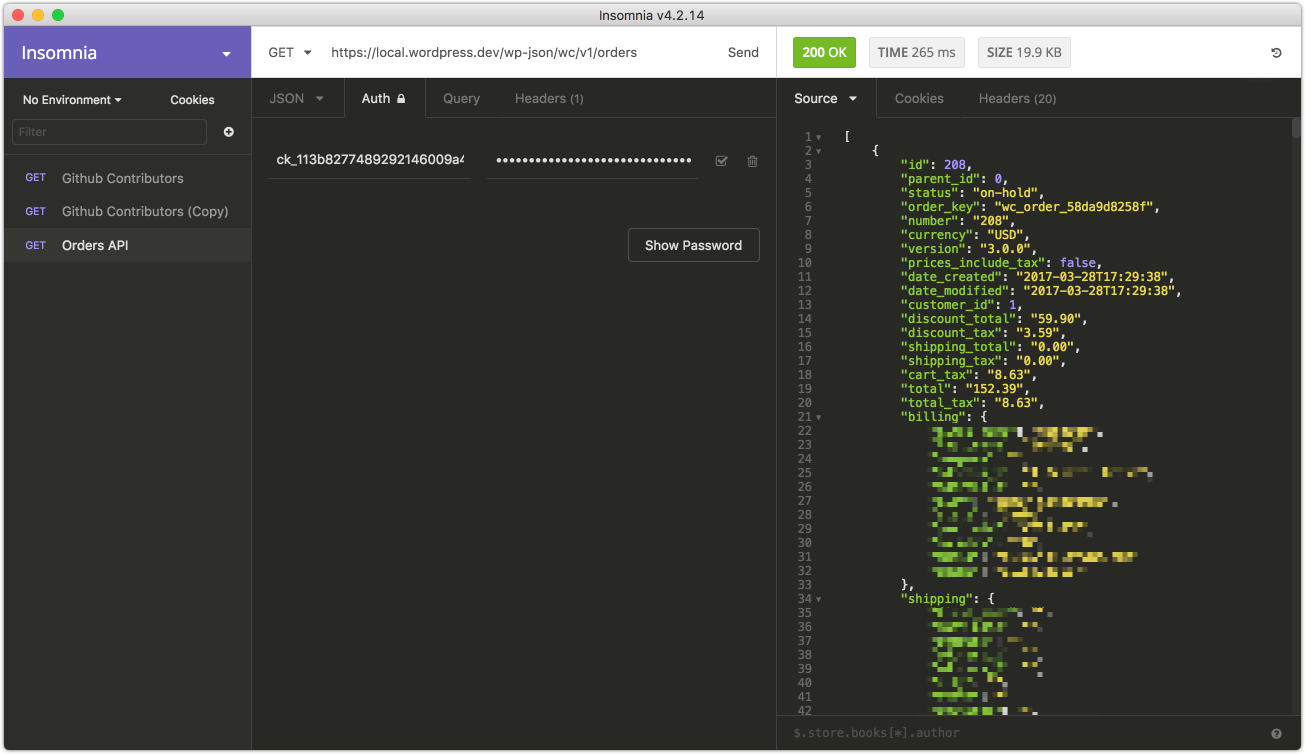The height and width of the screenshot is (754, 1305).
Task: Open the JSON body type dropdown
Action: click(297, 99)
